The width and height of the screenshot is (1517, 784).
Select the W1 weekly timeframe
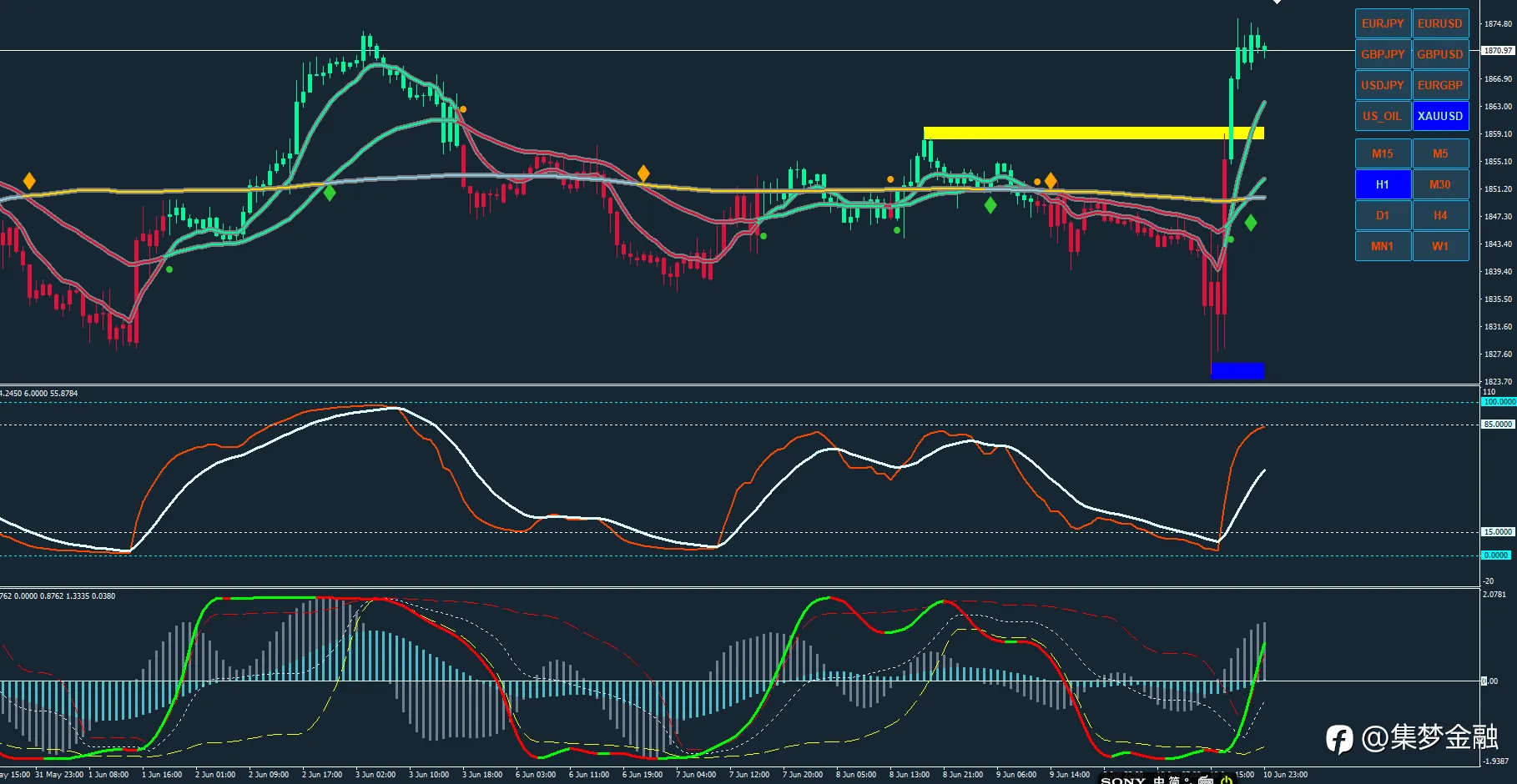point(1440,246)
